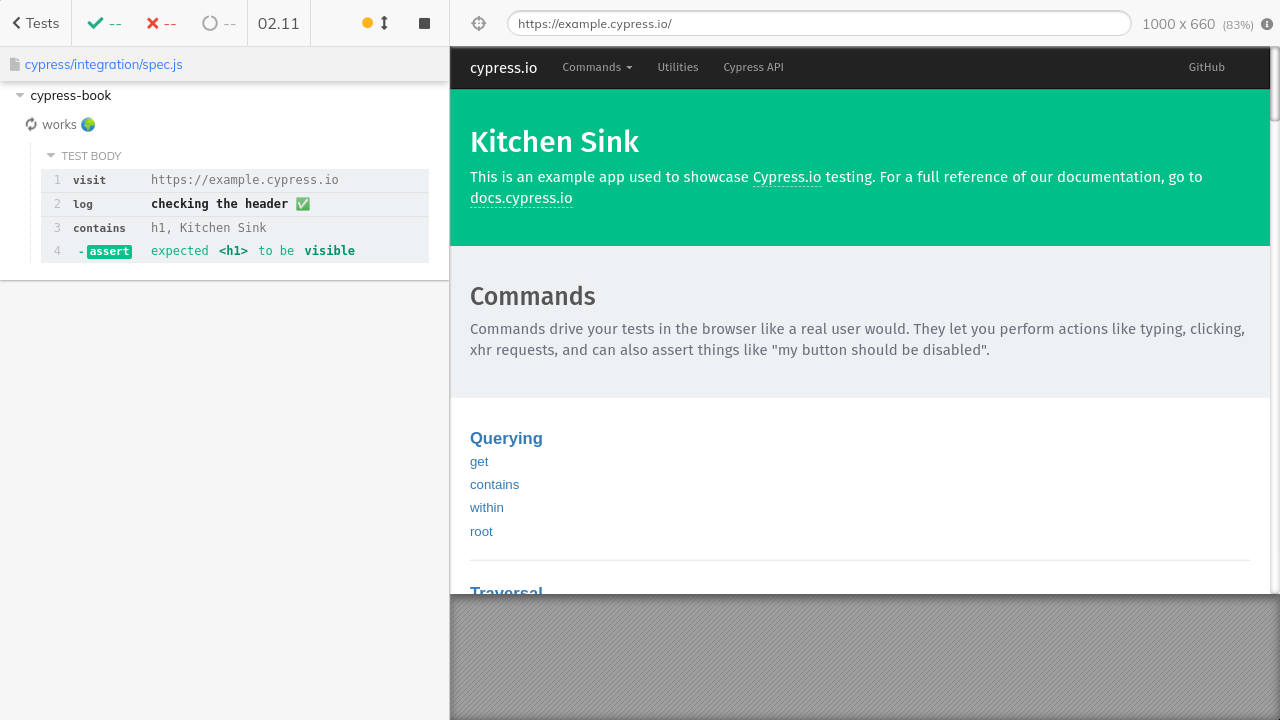
Task: Click the pending tests circle counter
Action: (219, 23)
